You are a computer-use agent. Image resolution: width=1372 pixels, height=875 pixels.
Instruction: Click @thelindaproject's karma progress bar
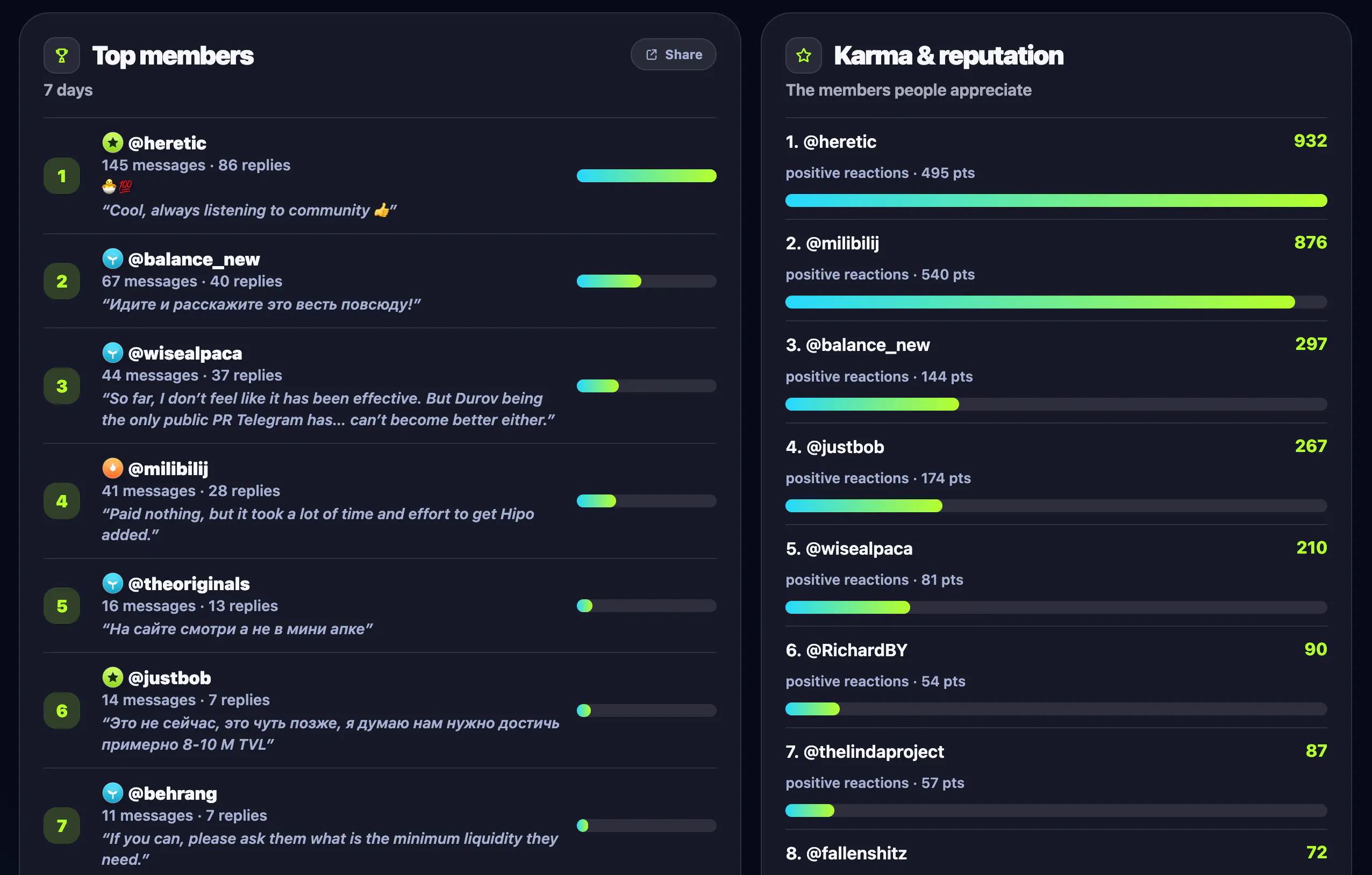pos(1056,811)
